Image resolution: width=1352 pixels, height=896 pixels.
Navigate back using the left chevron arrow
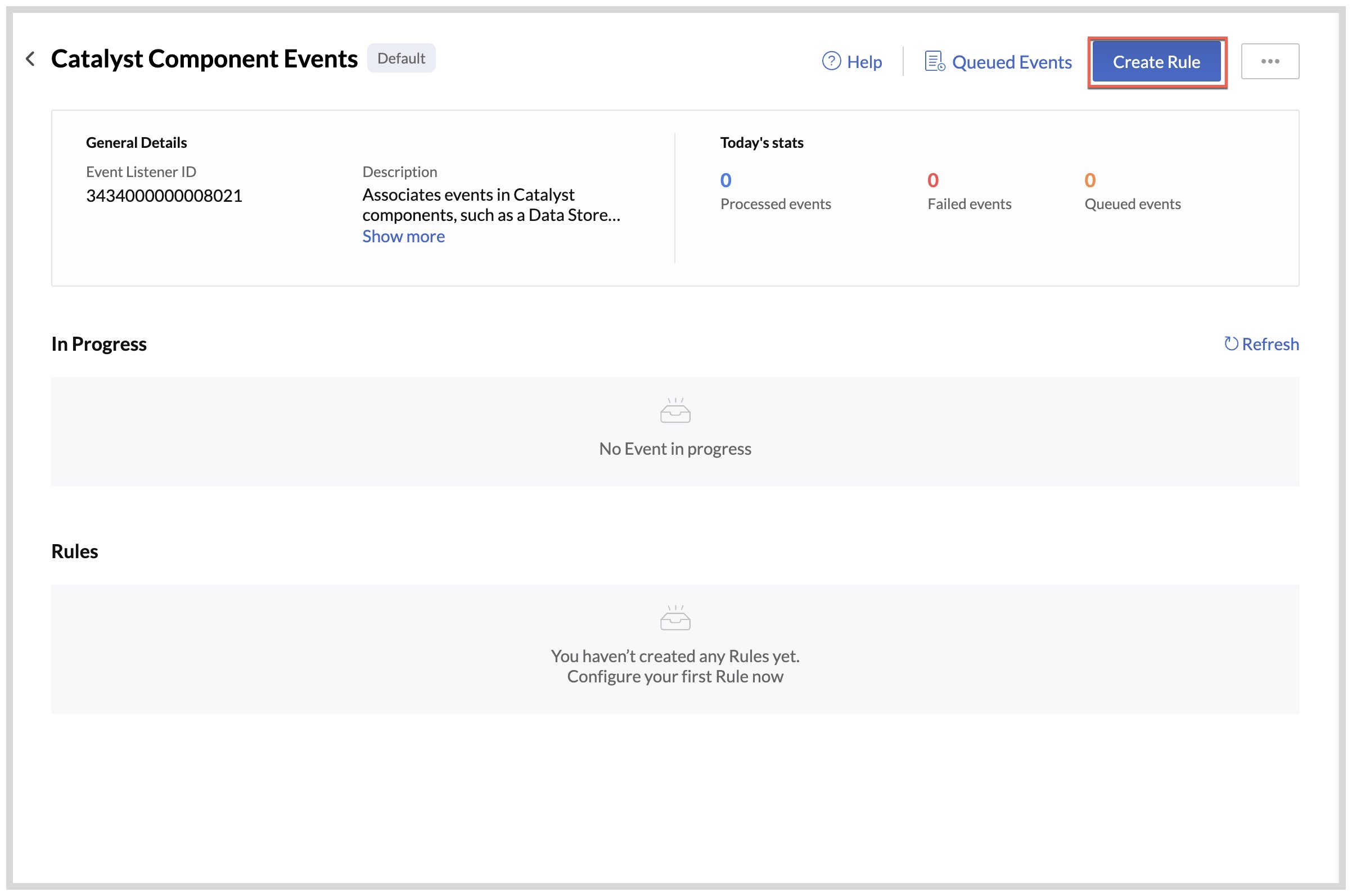click(31, 58)
